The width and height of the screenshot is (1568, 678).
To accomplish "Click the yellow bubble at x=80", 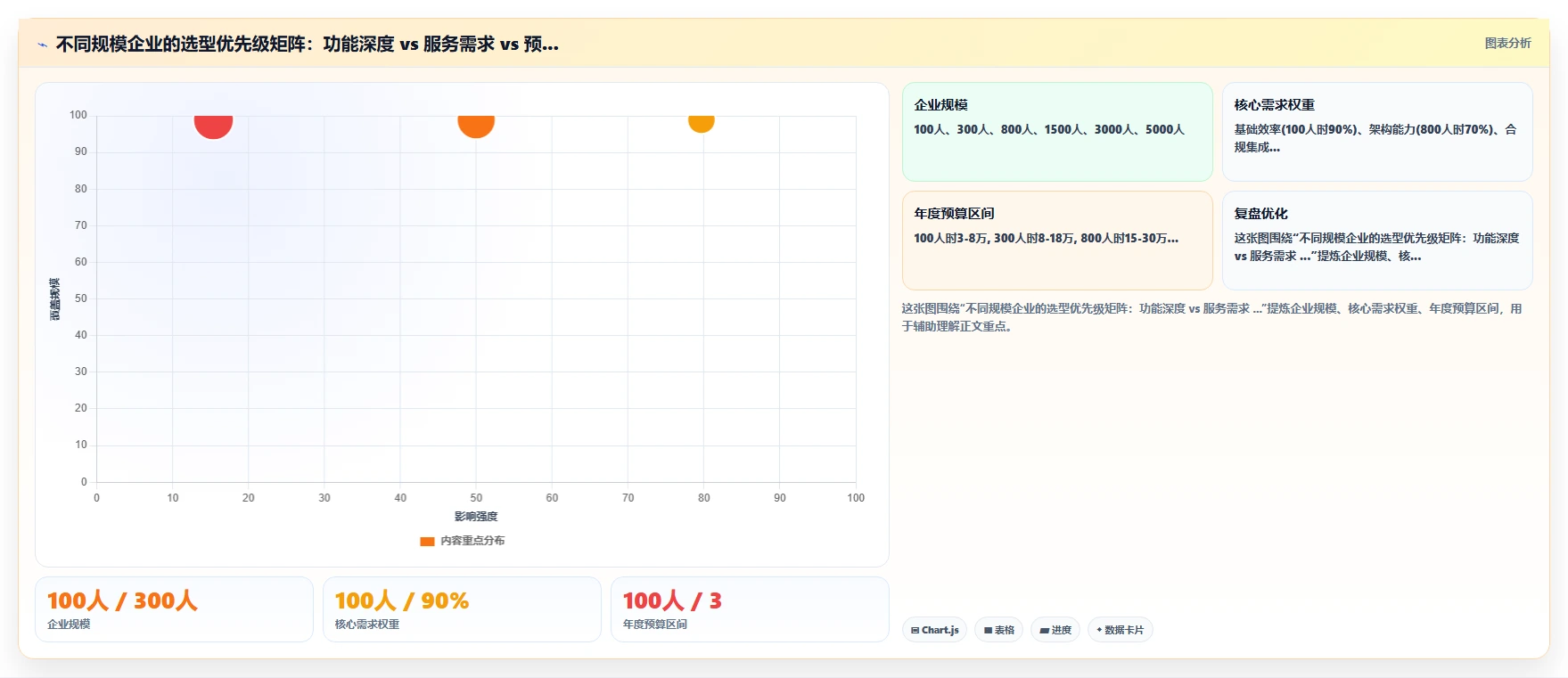I will tap(702, 123).
